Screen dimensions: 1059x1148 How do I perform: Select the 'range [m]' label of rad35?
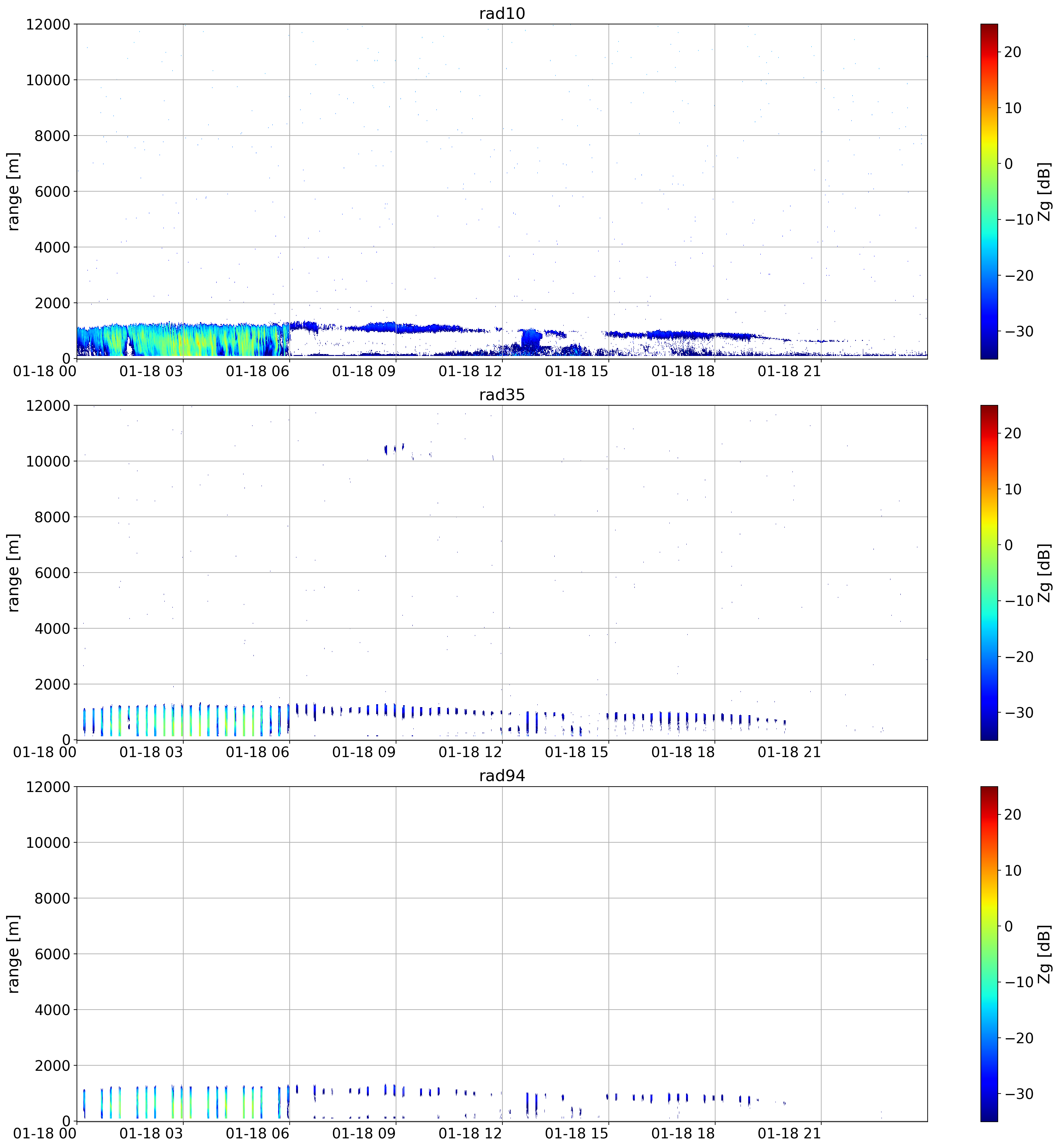coord(14,573)
